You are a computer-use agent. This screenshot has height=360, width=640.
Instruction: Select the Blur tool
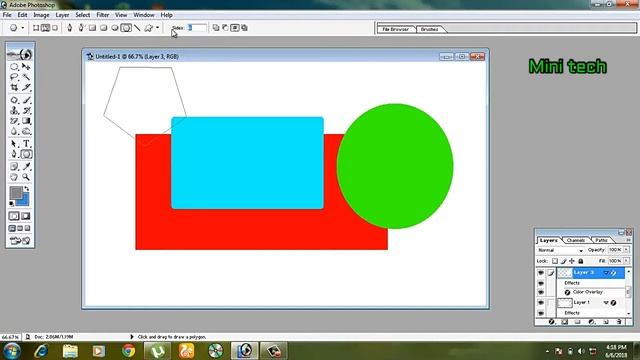pos(14,131)
